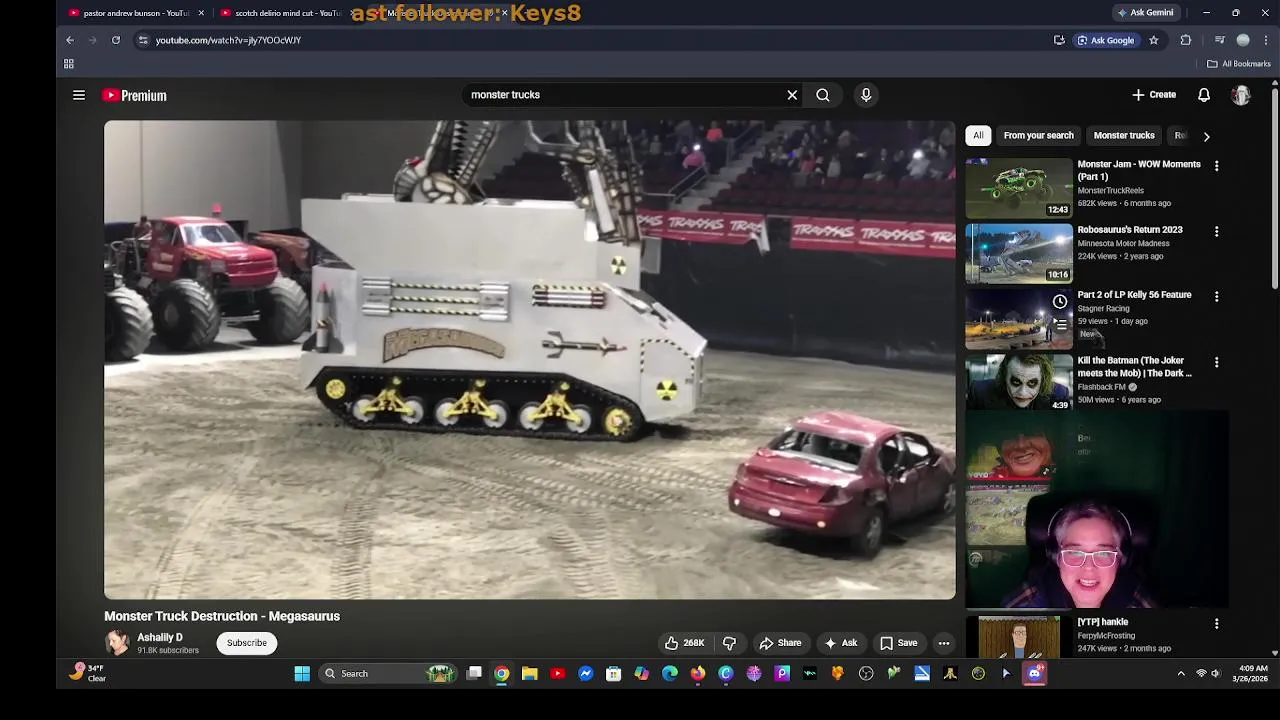Close the pastor andrew bunson tab
This screenshot has height=720, width=1280.
201,13
